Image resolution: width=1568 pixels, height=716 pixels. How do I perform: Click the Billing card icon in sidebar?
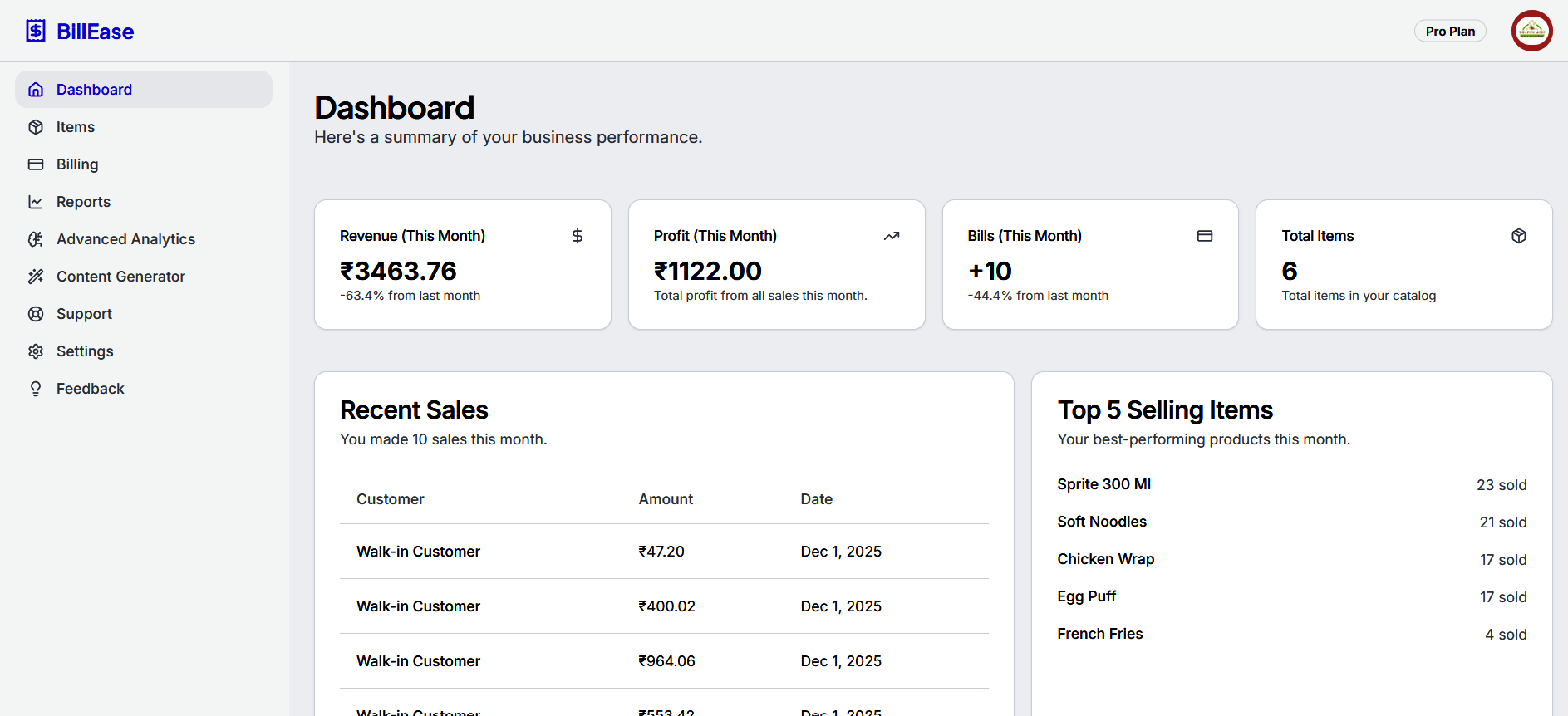pyautogui.click(x=36, y=164)
